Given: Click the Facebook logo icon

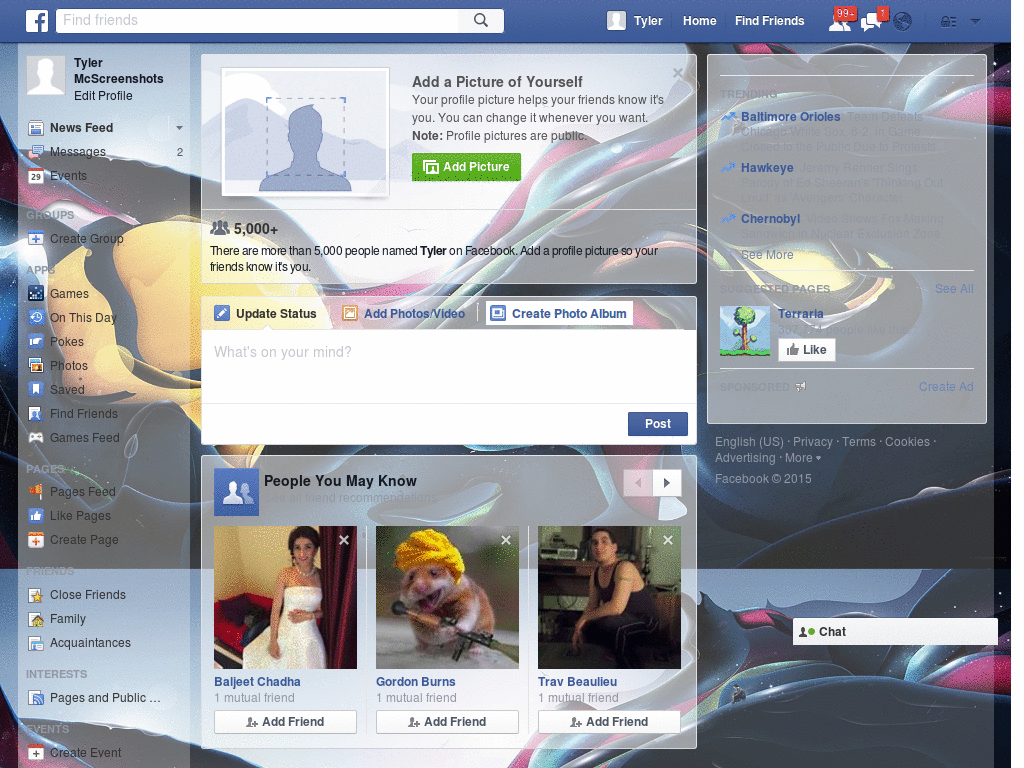Looking at the screenshot, I should coord(37,20).
